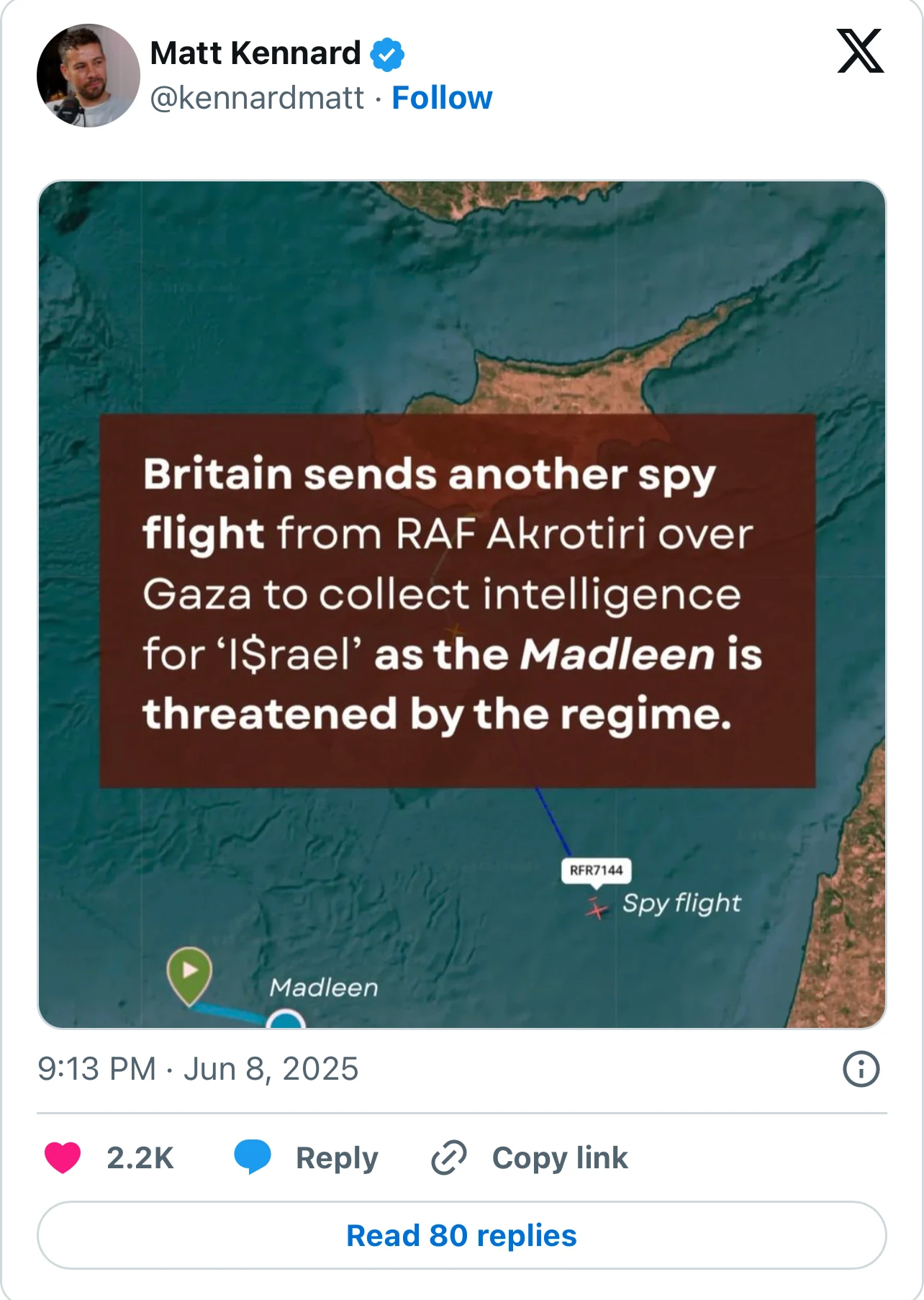Click the RFR7144 flight label

pos(596,870)
